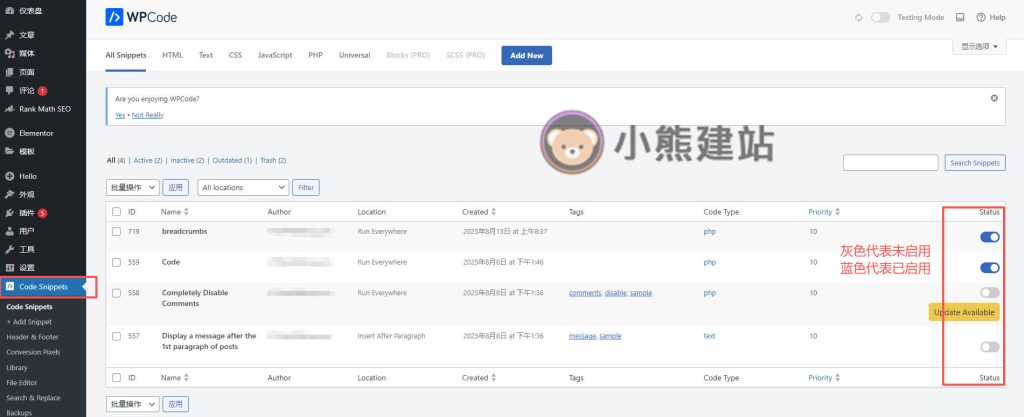Focus the search snippets input field
Screen dimensions: 1024x417
click(x=890, y=163)
